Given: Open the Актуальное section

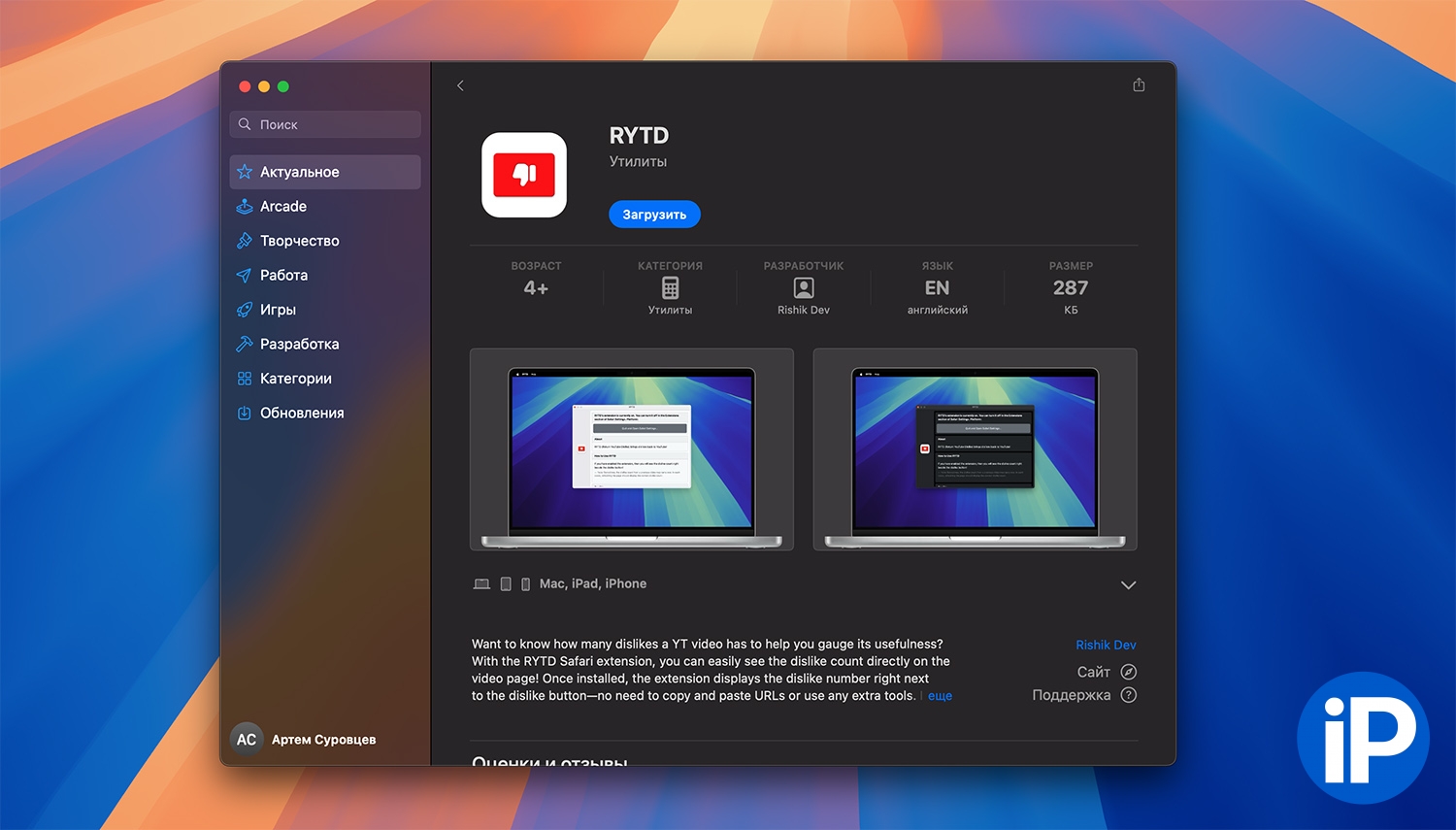Looking at the screenshot, I should pos(325,172).
